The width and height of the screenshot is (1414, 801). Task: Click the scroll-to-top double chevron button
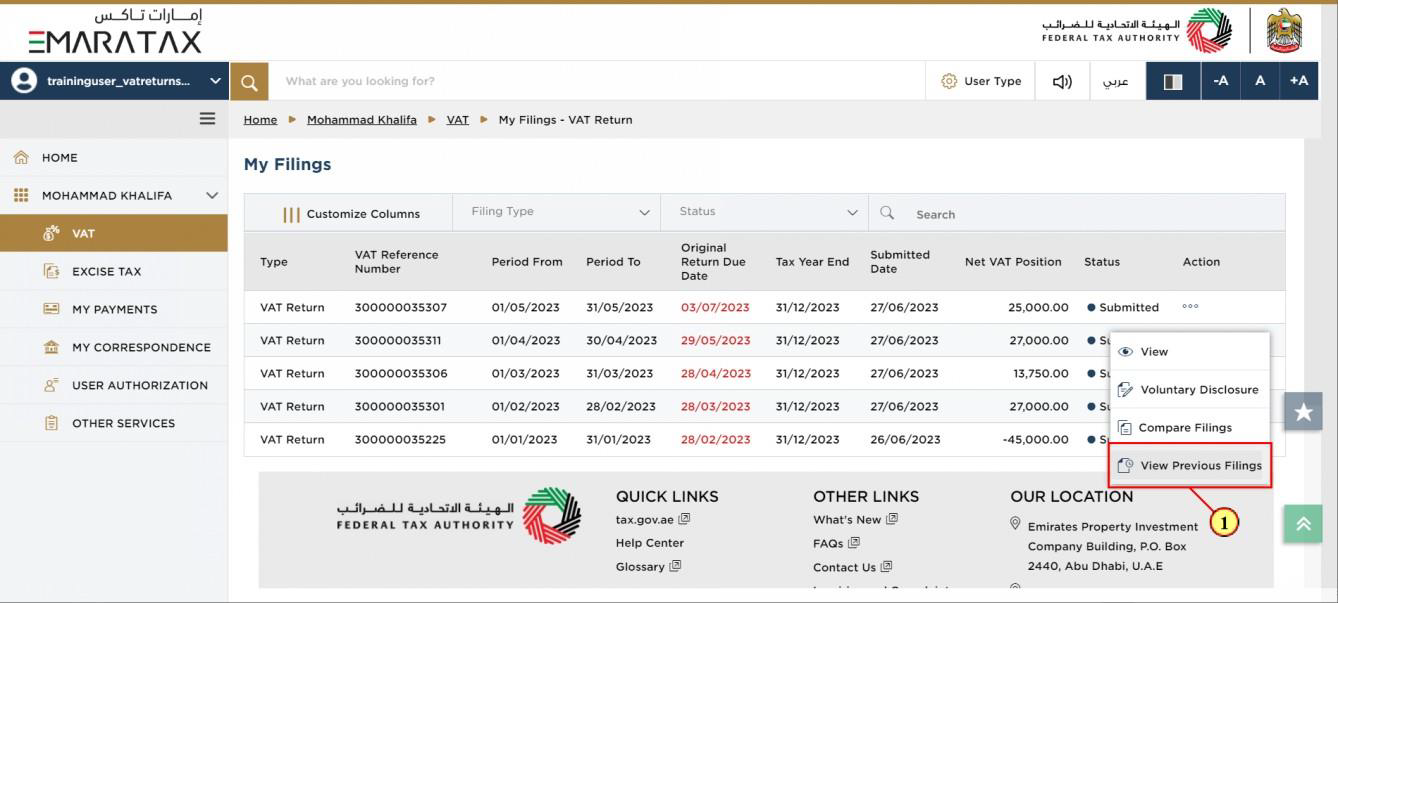coord(1303,525)
